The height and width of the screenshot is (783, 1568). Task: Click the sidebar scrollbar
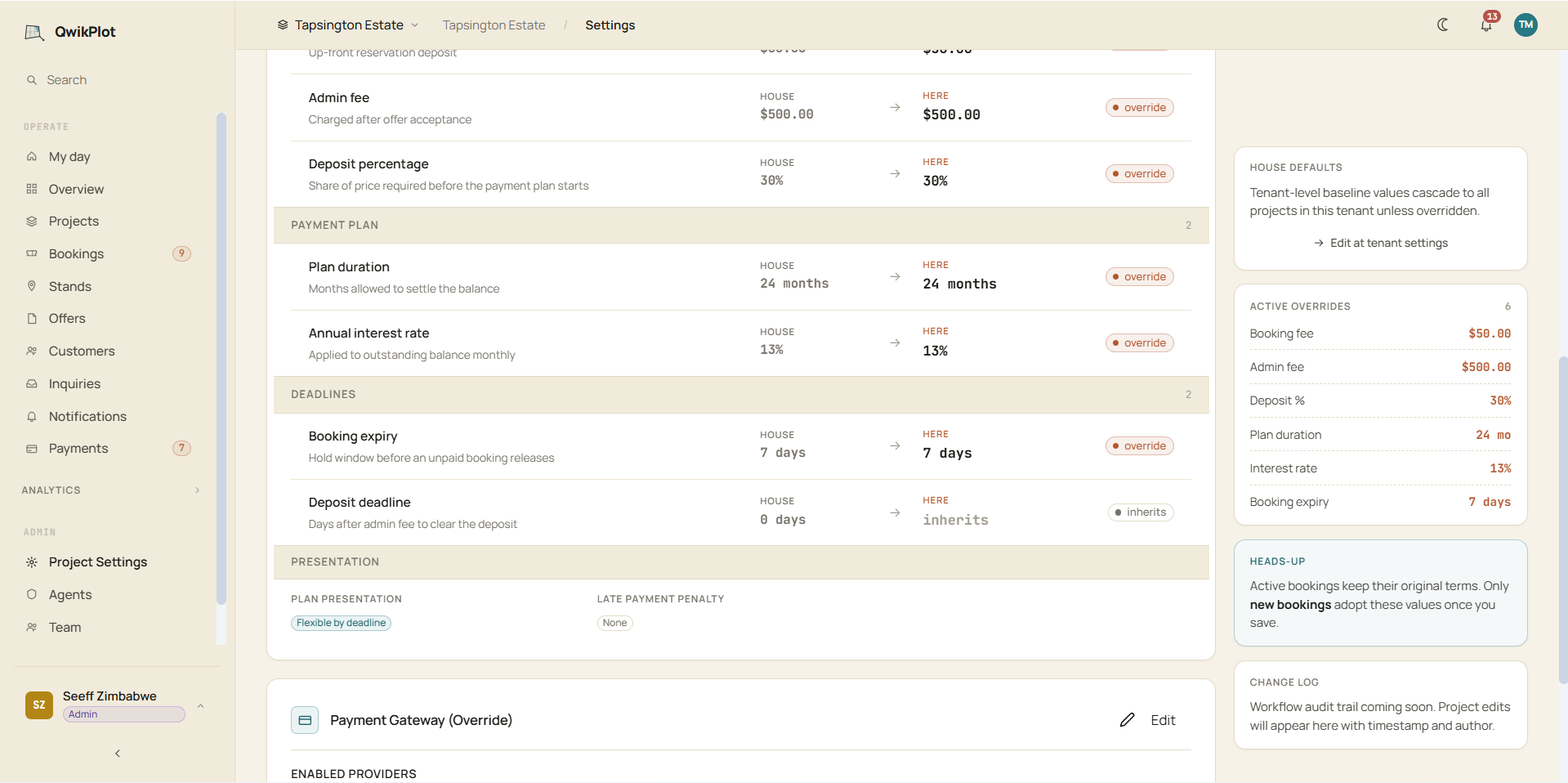(x=221, y=360)
